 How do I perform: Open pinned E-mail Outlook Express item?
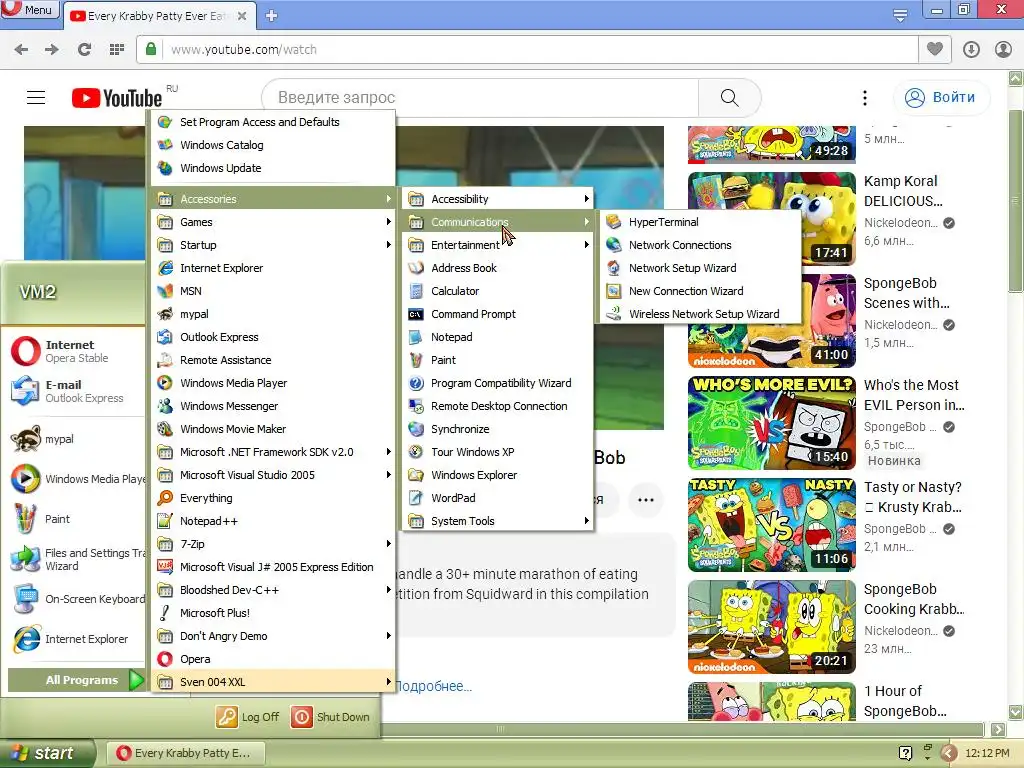(75, 391)
